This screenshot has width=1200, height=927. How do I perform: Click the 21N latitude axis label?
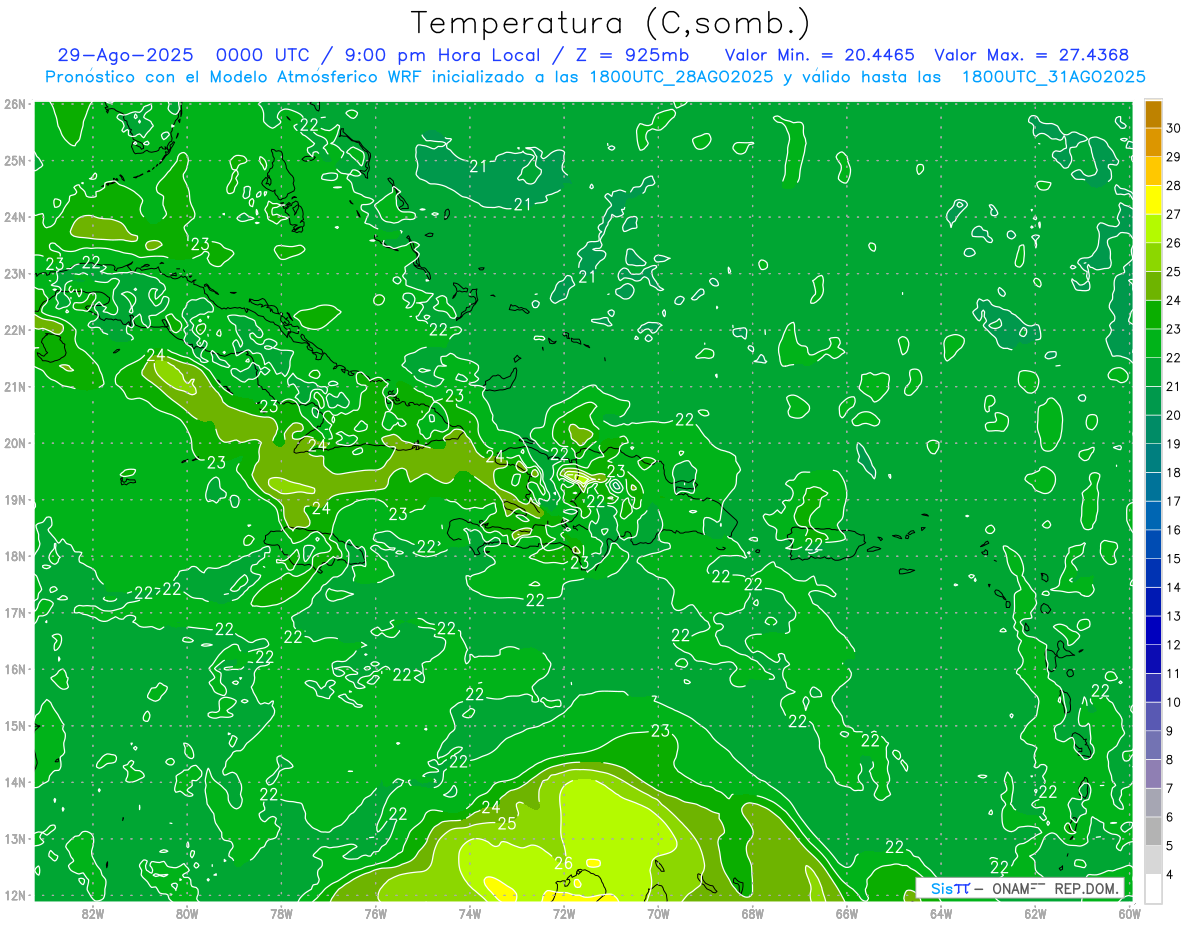click(14, 386)
